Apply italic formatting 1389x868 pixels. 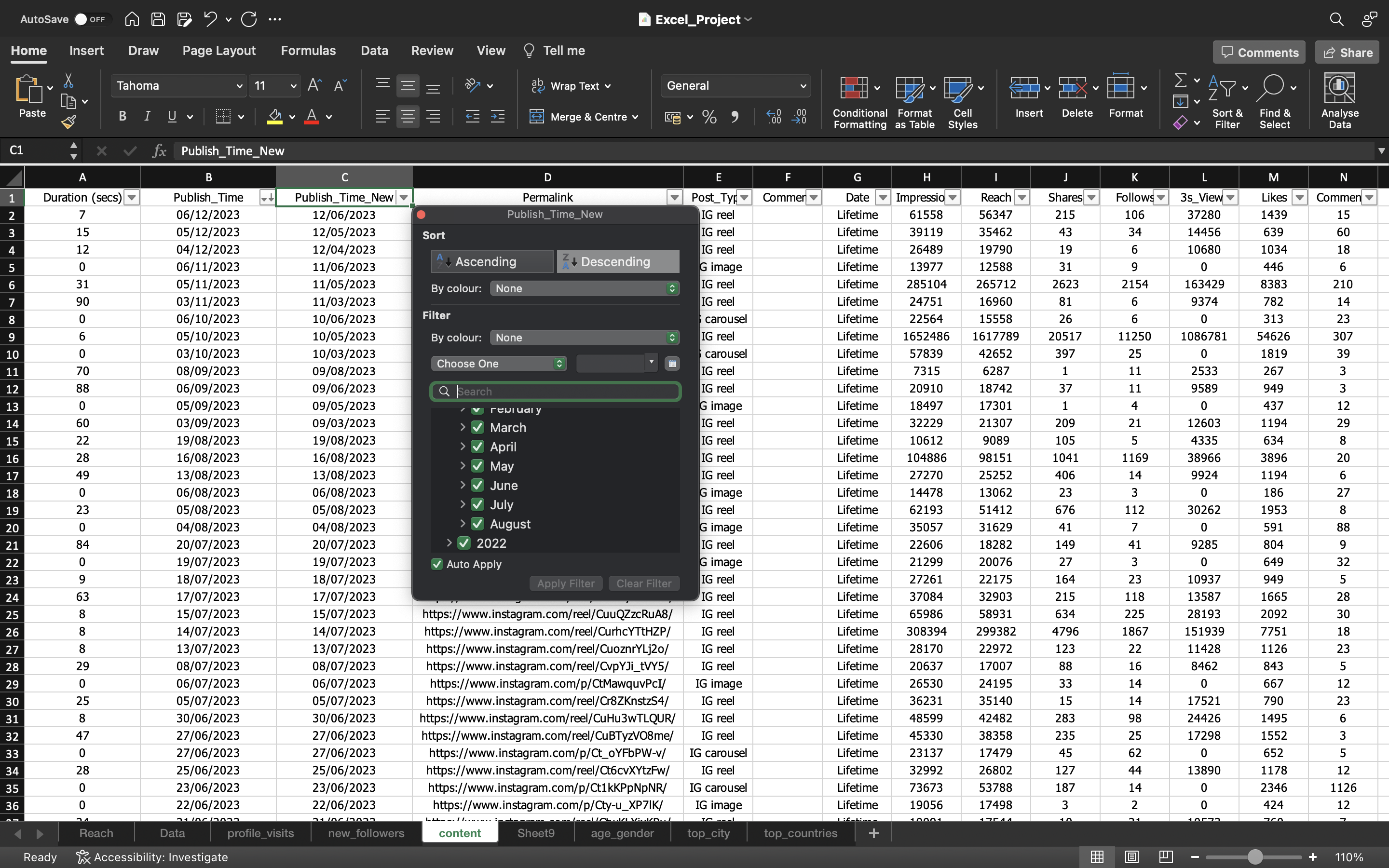tap(148, 117)
